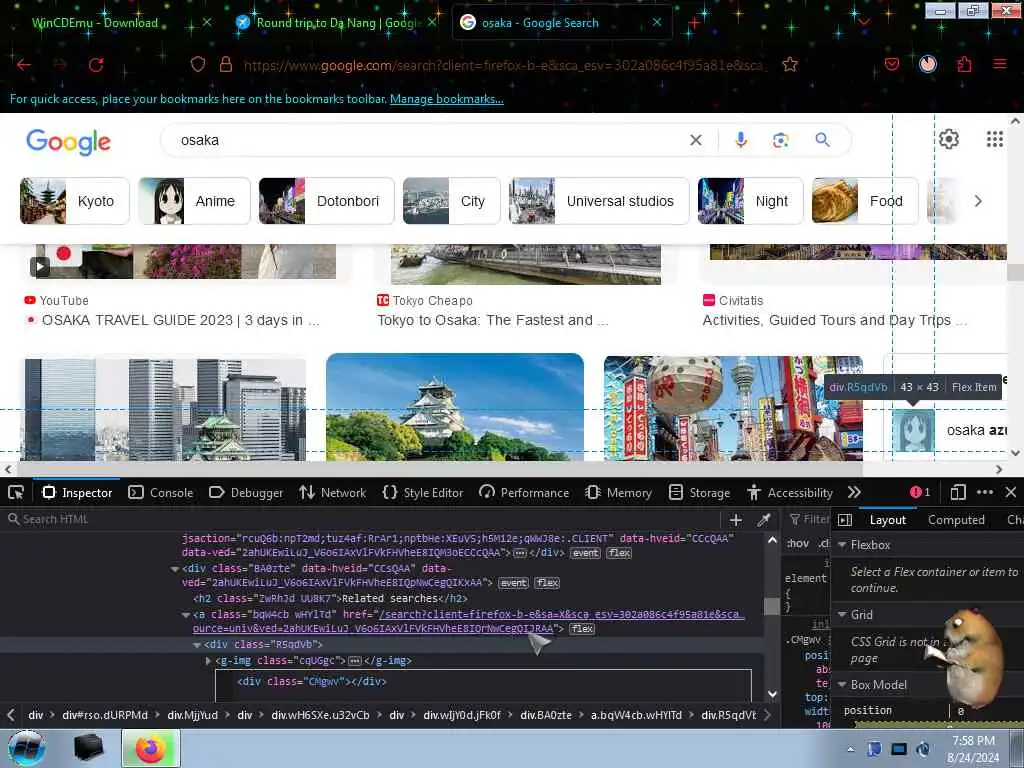This screenshot has width=1024, height=768.
Task: Create a new node with the plus icon
Action: 736,519
